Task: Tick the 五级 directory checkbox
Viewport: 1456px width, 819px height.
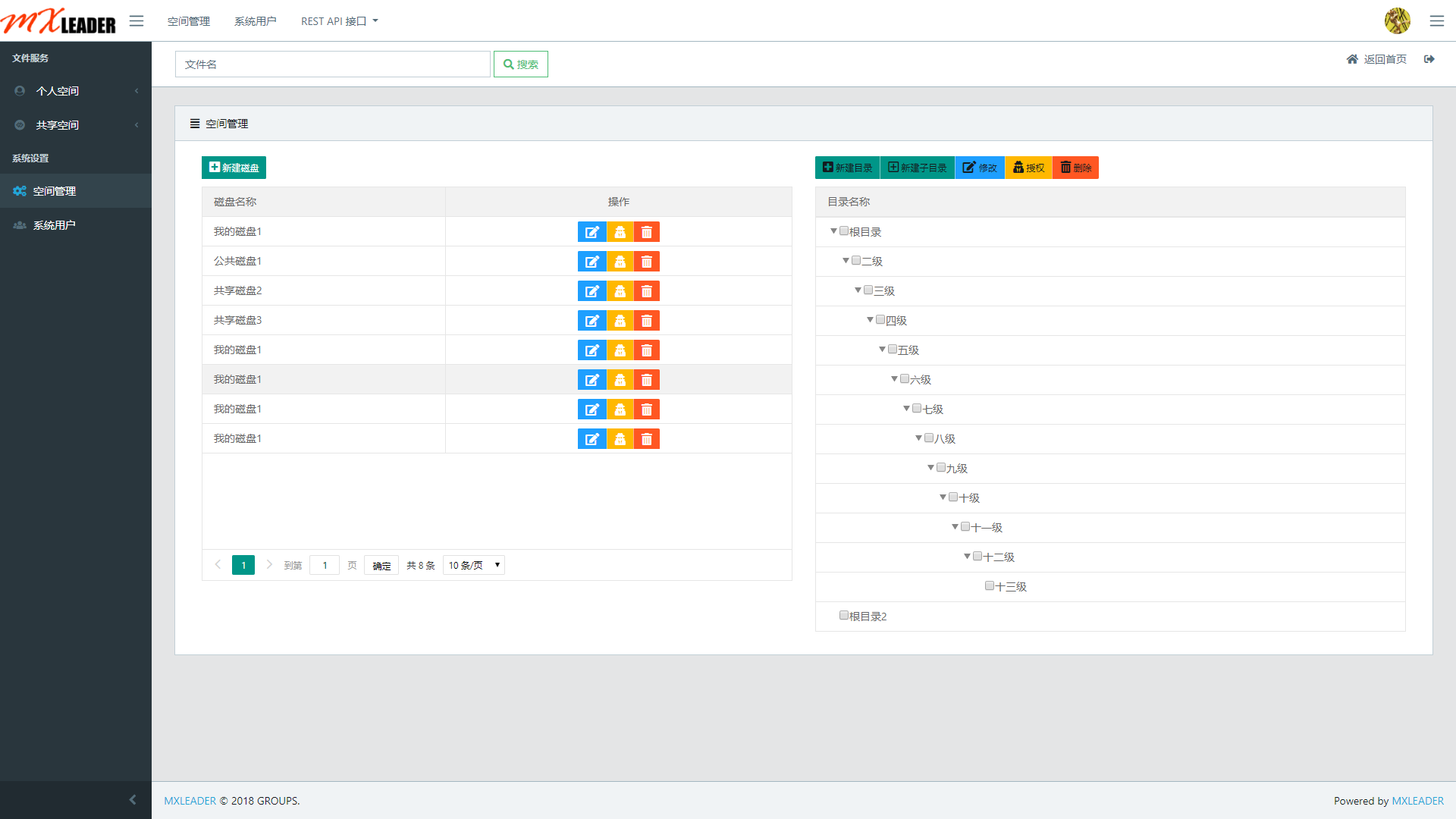Action: pyautogui.click(x=893, y=350)
